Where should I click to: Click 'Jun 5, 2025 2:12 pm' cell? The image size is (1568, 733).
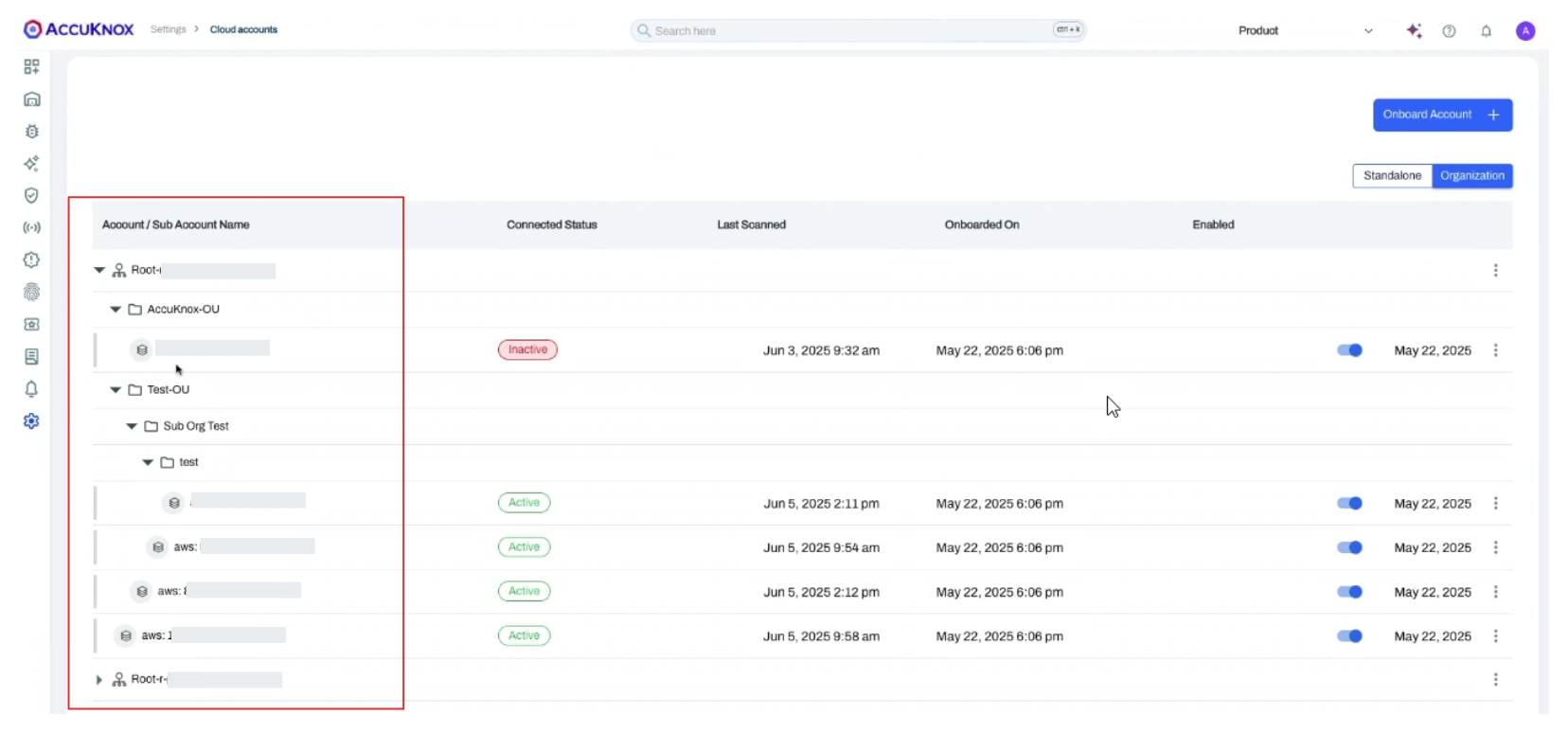(x=821, y=592)
